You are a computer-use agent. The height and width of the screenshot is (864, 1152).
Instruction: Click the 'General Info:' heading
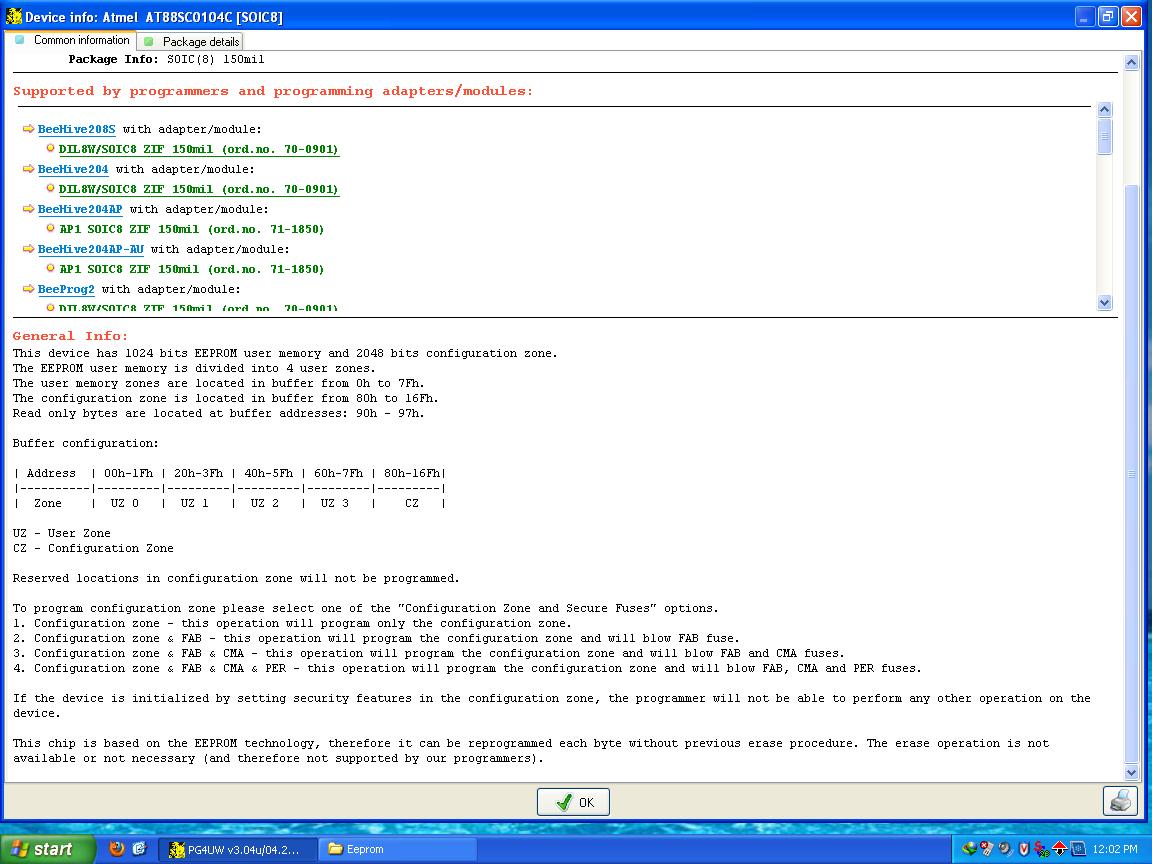[x=70, y=336]
